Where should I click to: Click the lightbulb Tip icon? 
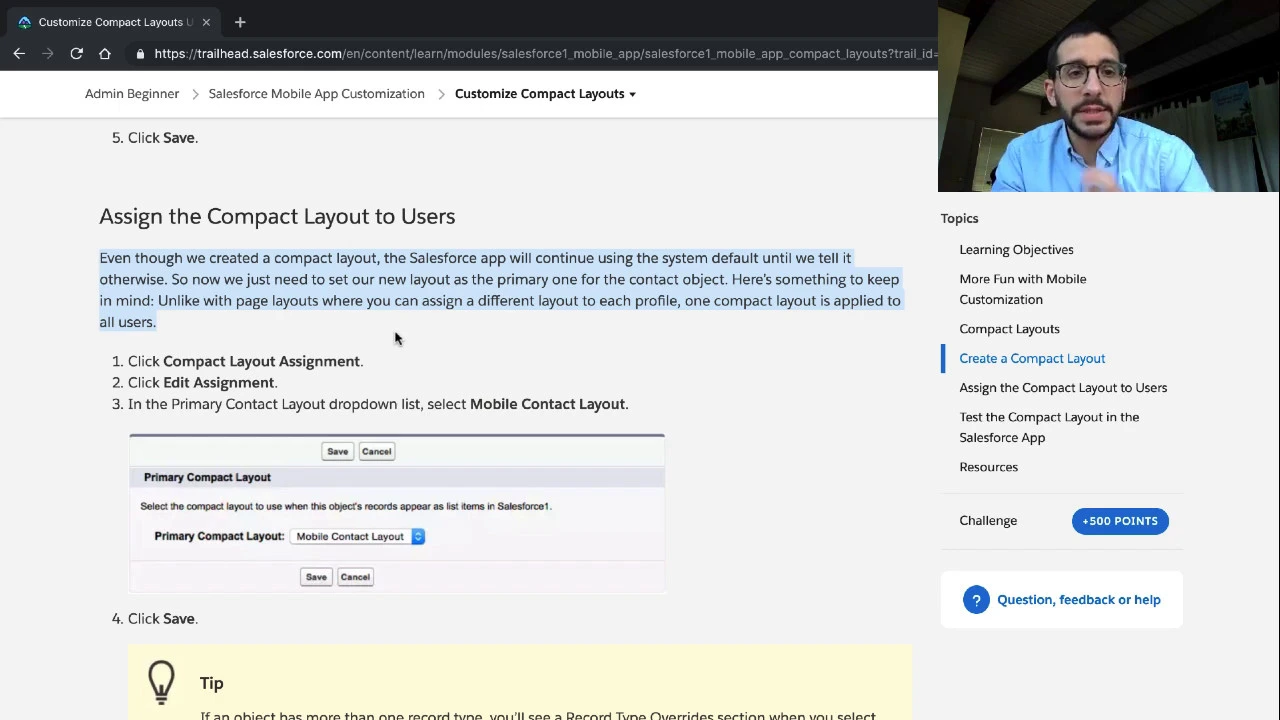point(161,682)
